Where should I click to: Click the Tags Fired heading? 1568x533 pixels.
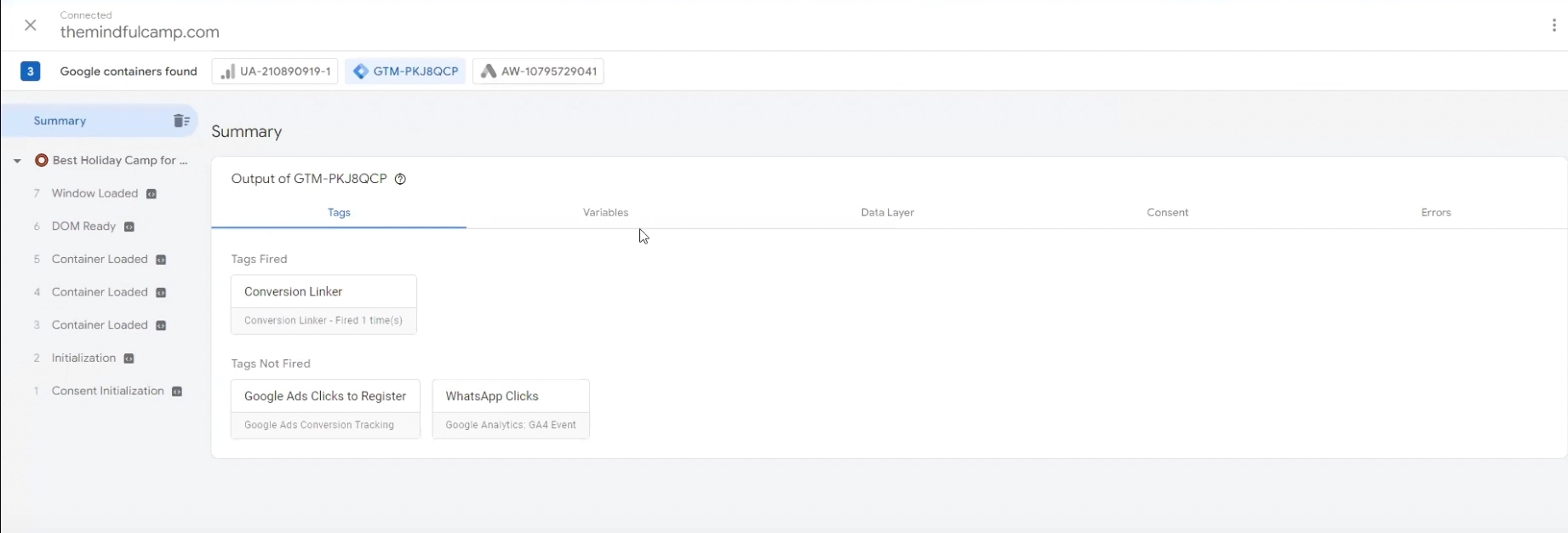[259, 259]
